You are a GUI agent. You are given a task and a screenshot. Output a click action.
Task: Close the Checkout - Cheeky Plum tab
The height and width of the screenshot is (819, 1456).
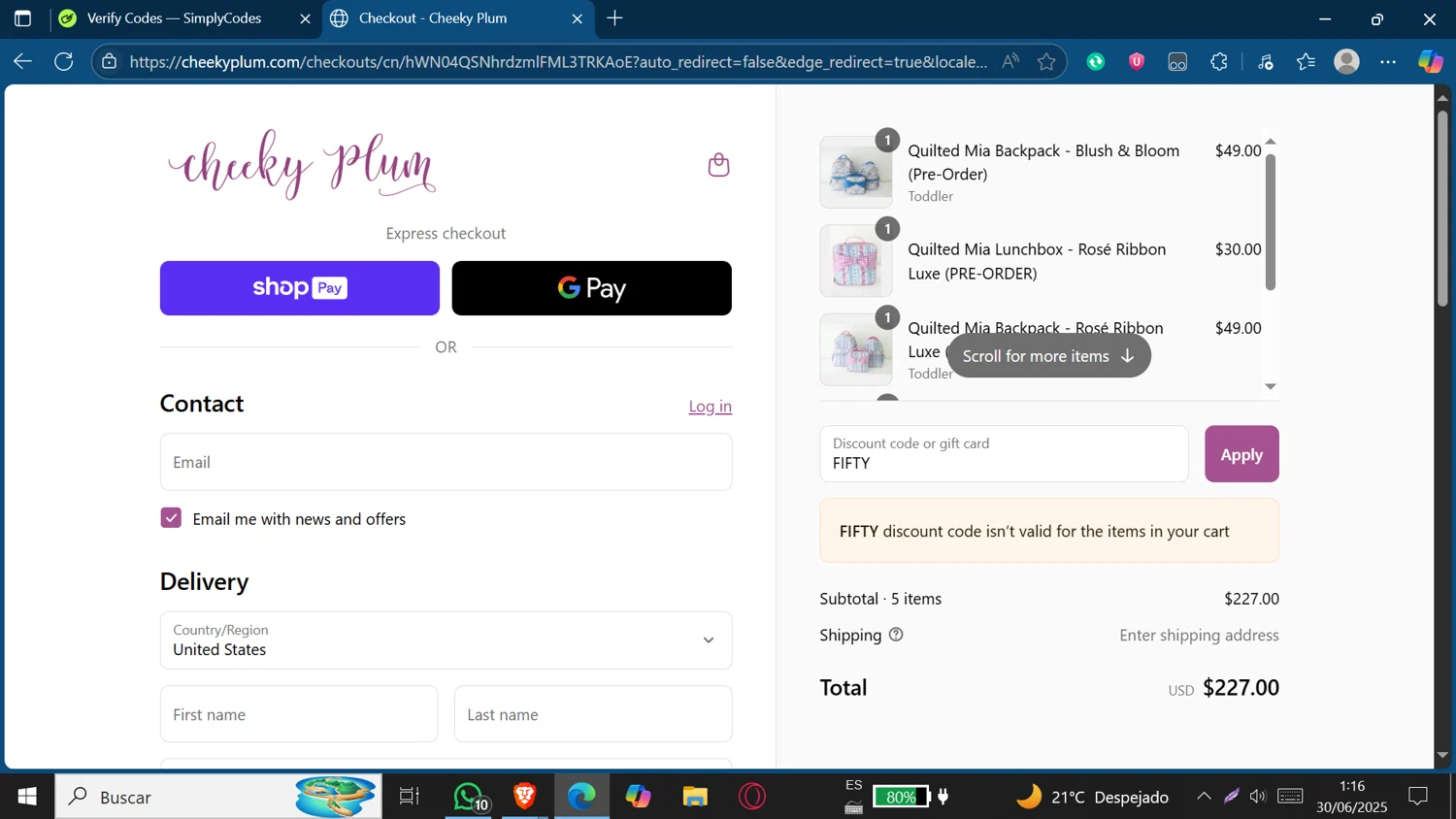point(578,18)
